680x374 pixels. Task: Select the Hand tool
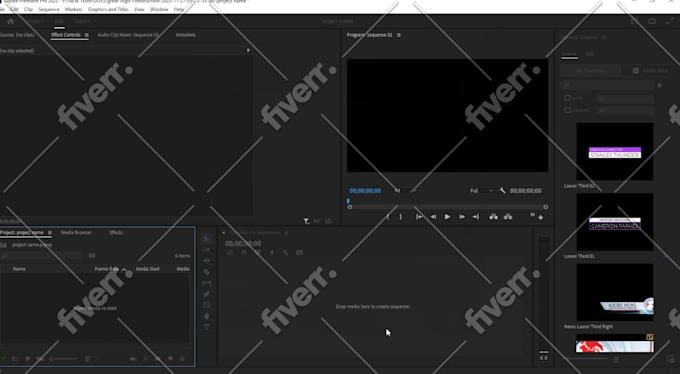pos(207,316)
